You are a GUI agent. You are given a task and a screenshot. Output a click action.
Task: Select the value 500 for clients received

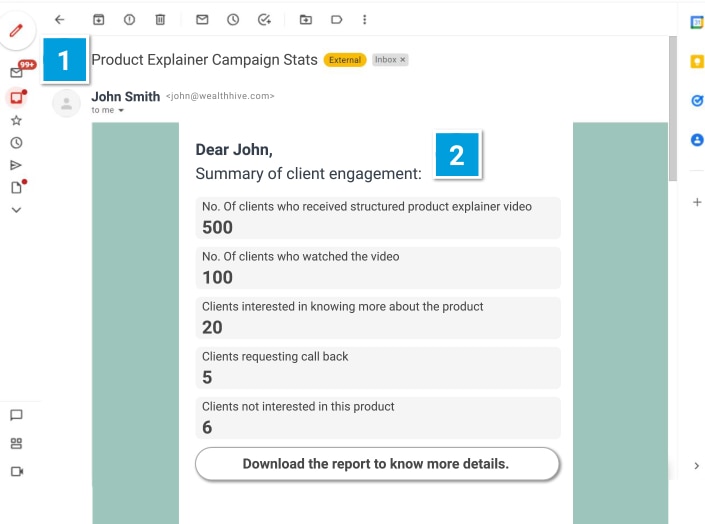pos(218,227)
